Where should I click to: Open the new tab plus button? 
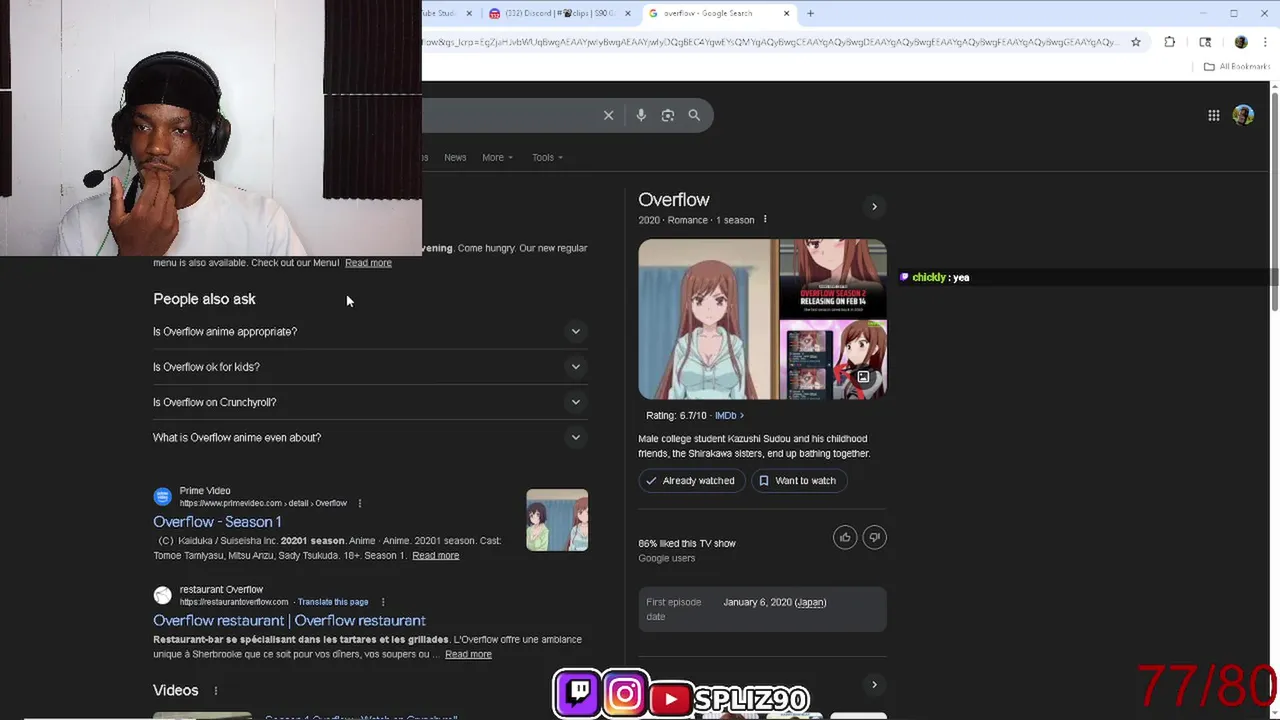click(x=810, y=13)
